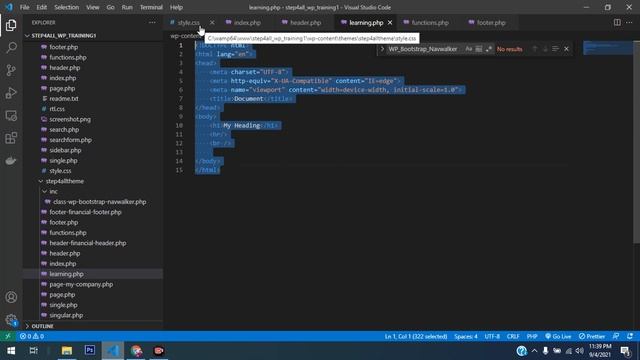The width and height of the screenshot is (640, 360).
Task: Open the errors and warnings count
Action: [x=32, y=336]
